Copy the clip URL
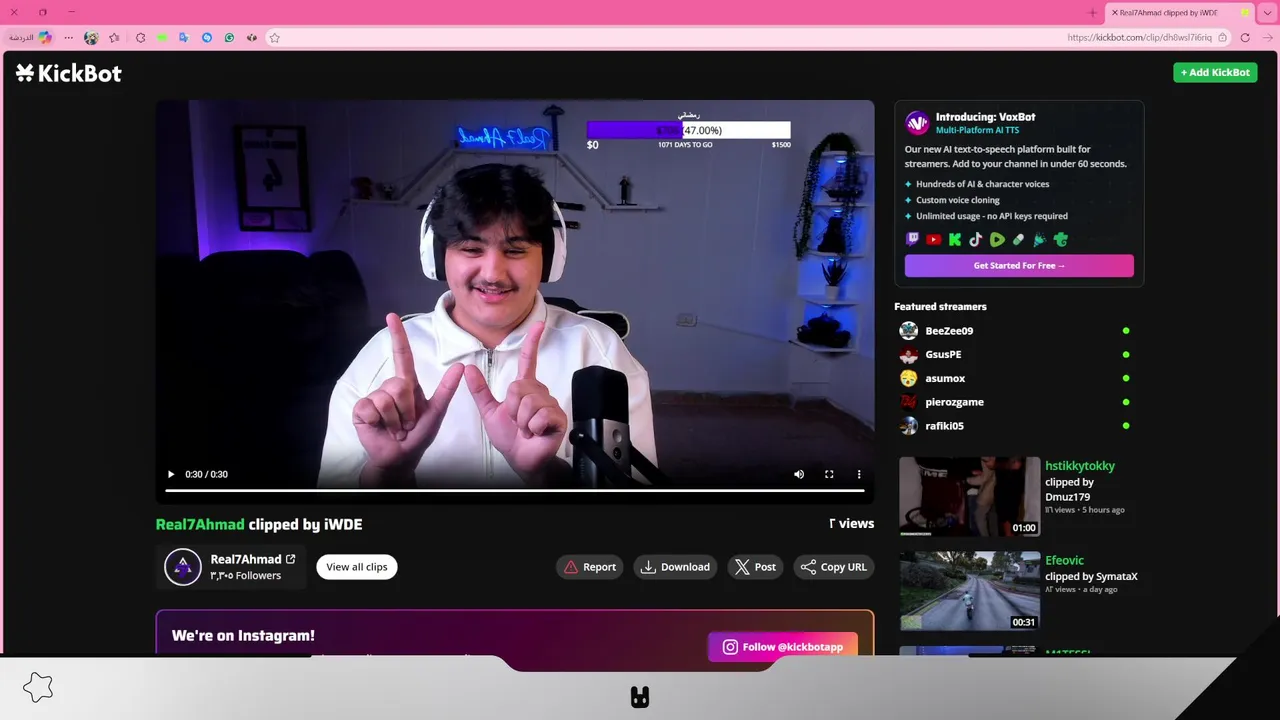This screenshot has height=720, width=1280. coord(834,567)
